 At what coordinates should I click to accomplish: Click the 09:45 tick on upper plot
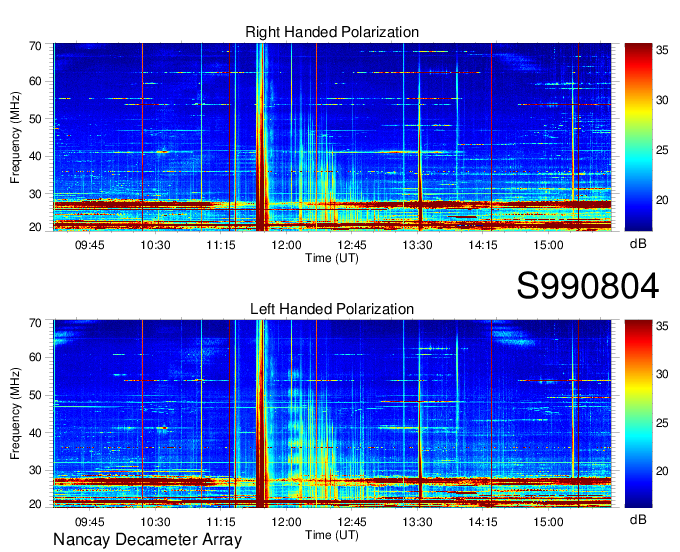point(90,245)
